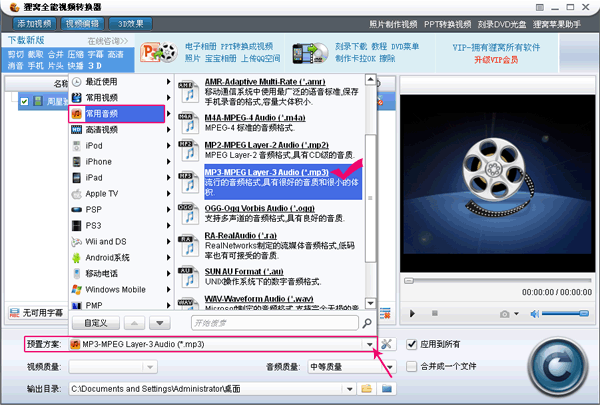The width and height of the screenshot is (600, 405).
Task: Open 狸窝苹果助手 link
Action: (557, 24)
